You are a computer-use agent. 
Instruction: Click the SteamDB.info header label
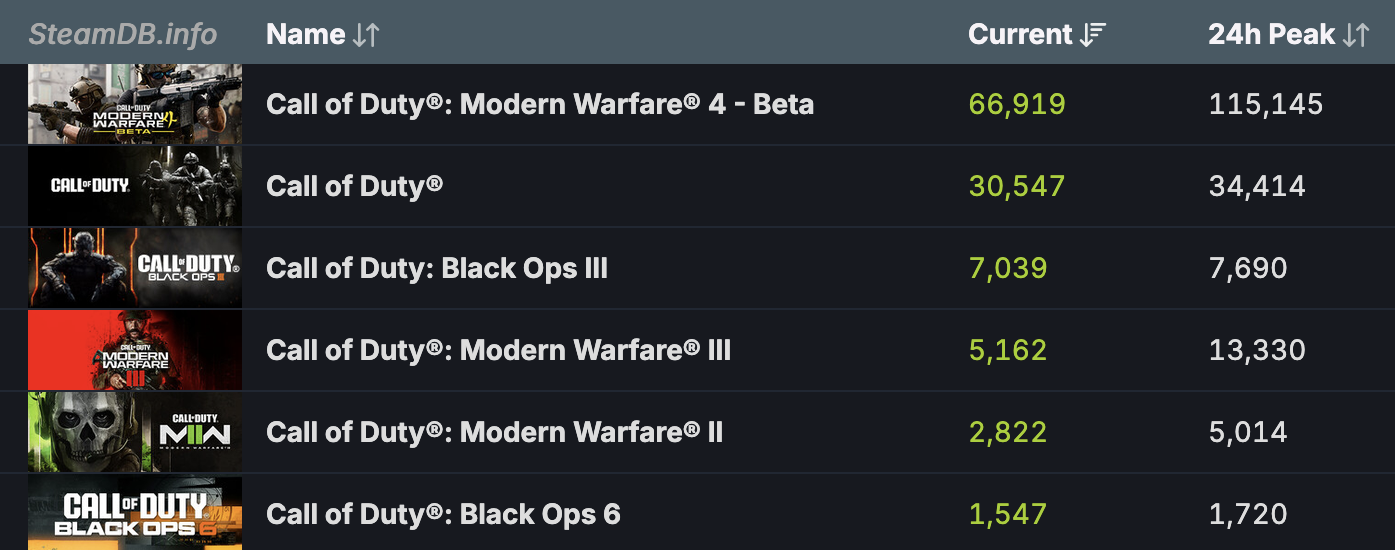coord(123,35)
